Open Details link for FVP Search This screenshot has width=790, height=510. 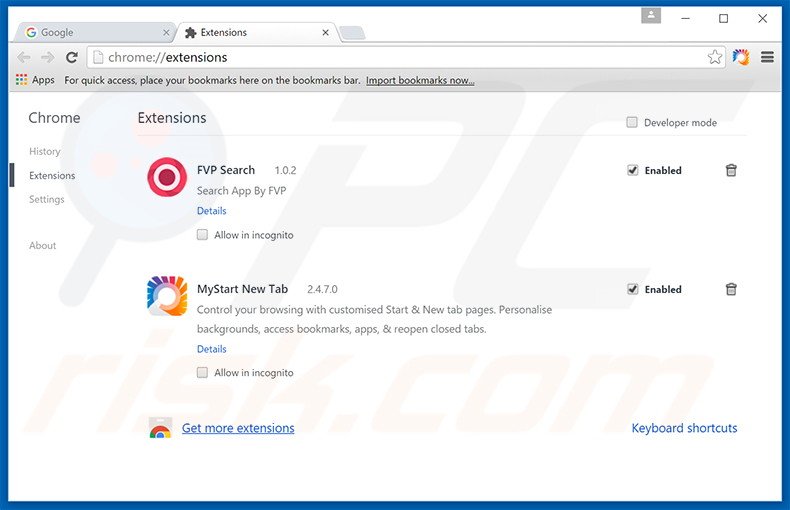coord(212,211)
